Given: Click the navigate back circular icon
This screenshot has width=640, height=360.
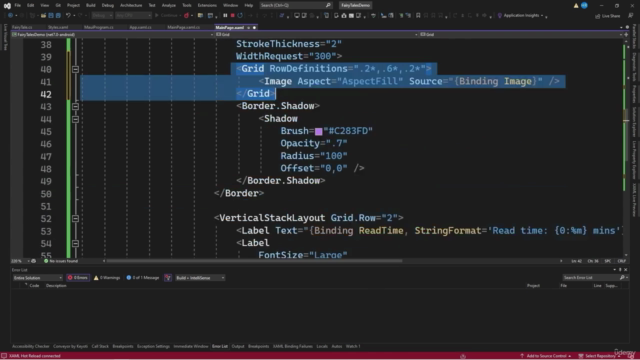Looking at the screenshot, I should [10, 16].
